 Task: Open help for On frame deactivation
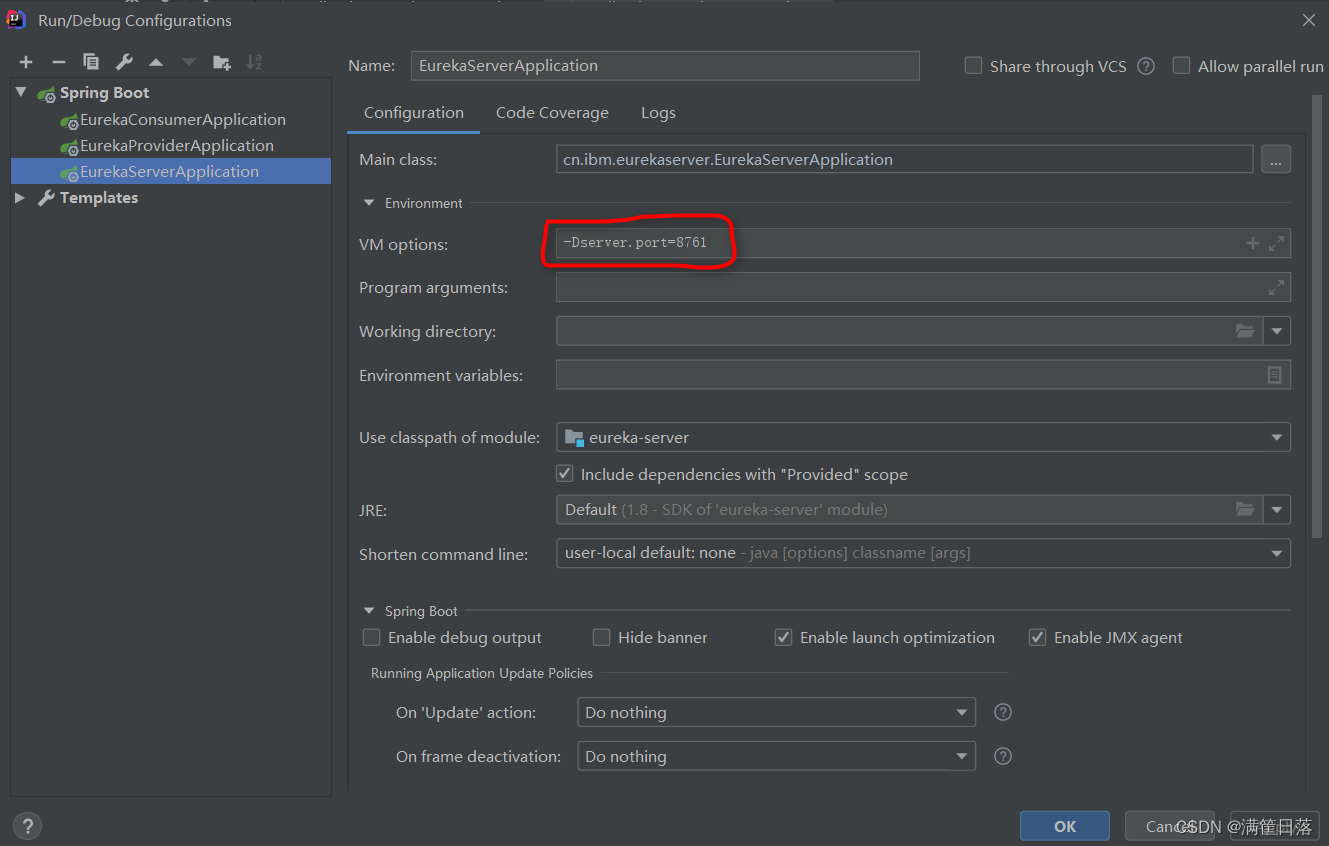click(1003, 756)
